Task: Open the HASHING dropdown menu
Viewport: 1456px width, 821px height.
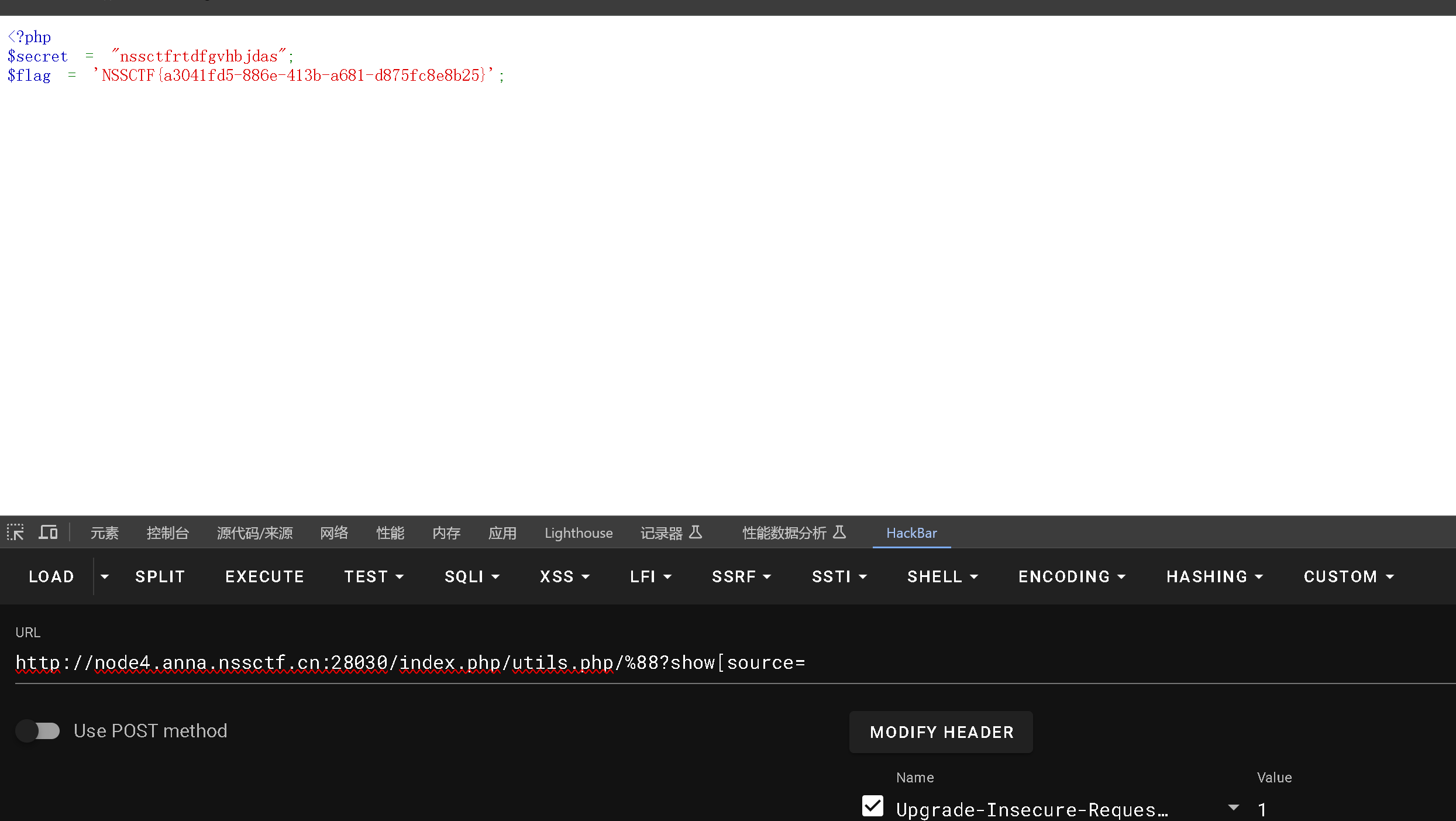Action: (1214, 576)
